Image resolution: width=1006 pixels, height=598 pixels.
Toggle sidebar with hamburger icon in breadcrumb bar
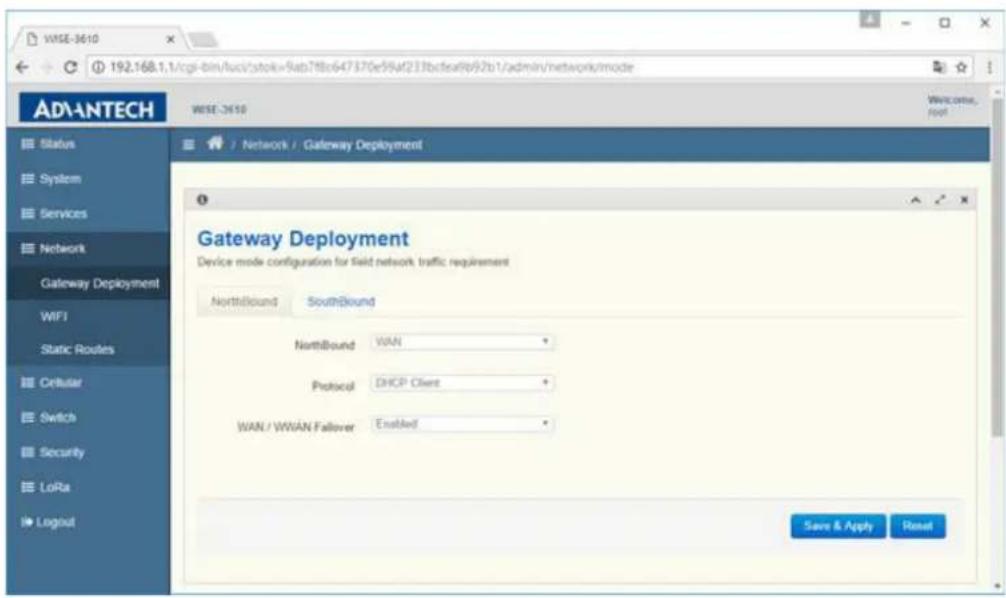coord(188,145)
